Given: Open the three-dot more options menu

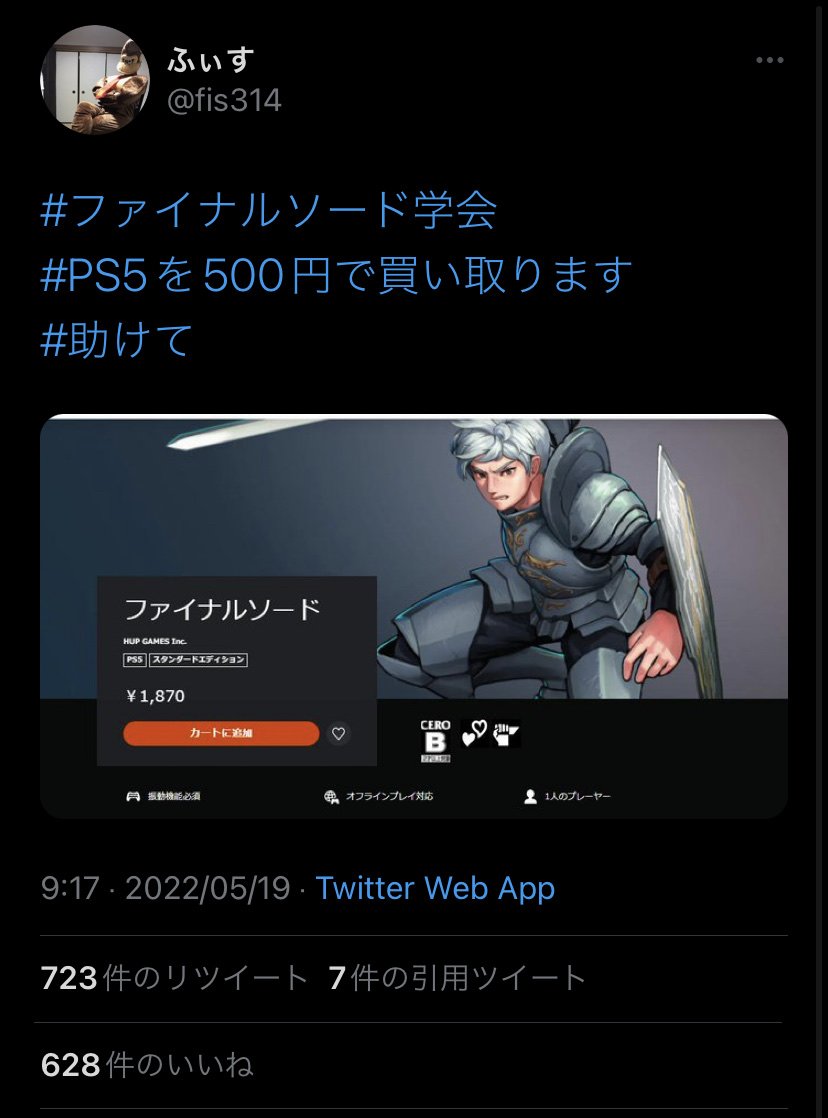Looking at the screenshot, I should pyautogui.click(x=770, y=60).
